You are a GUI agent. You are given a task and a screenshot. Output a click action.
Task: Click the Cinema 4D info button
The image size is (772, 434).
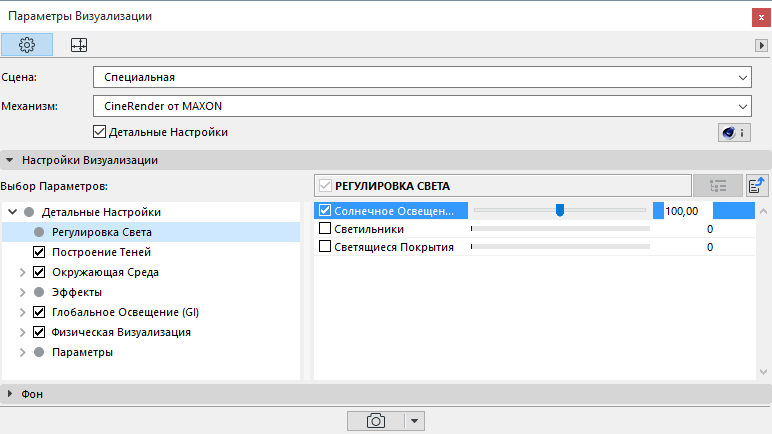[734, 133]
